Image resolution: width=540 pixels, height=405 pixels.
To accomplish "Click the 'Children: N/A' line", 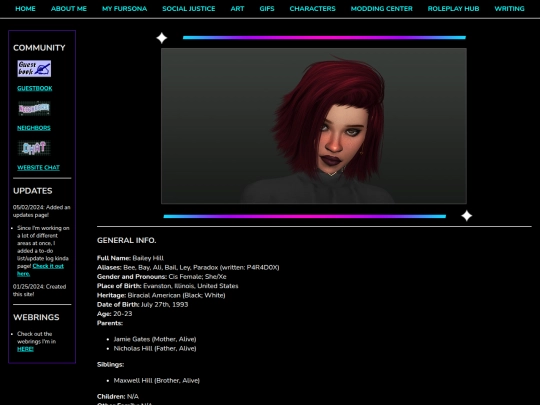I will 118,397.
